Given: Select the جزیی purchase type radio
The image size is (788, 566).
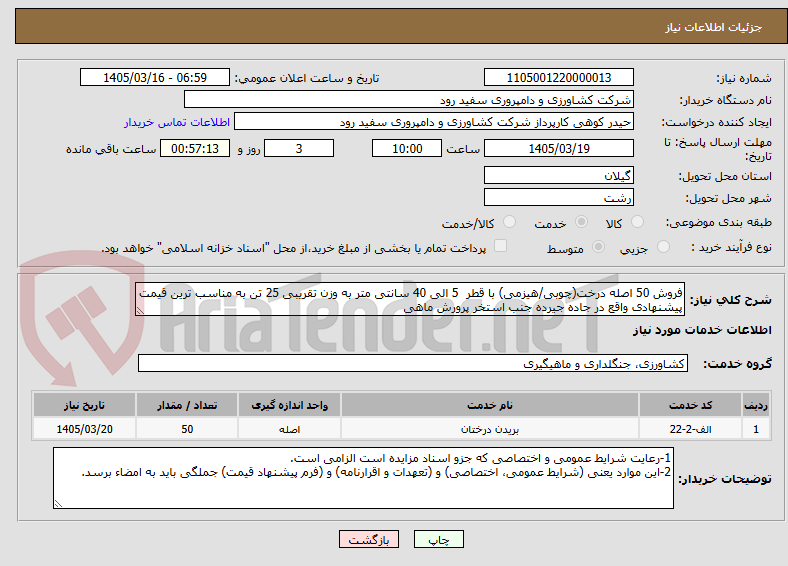Looking at the screenshot, I should point(663,246).
